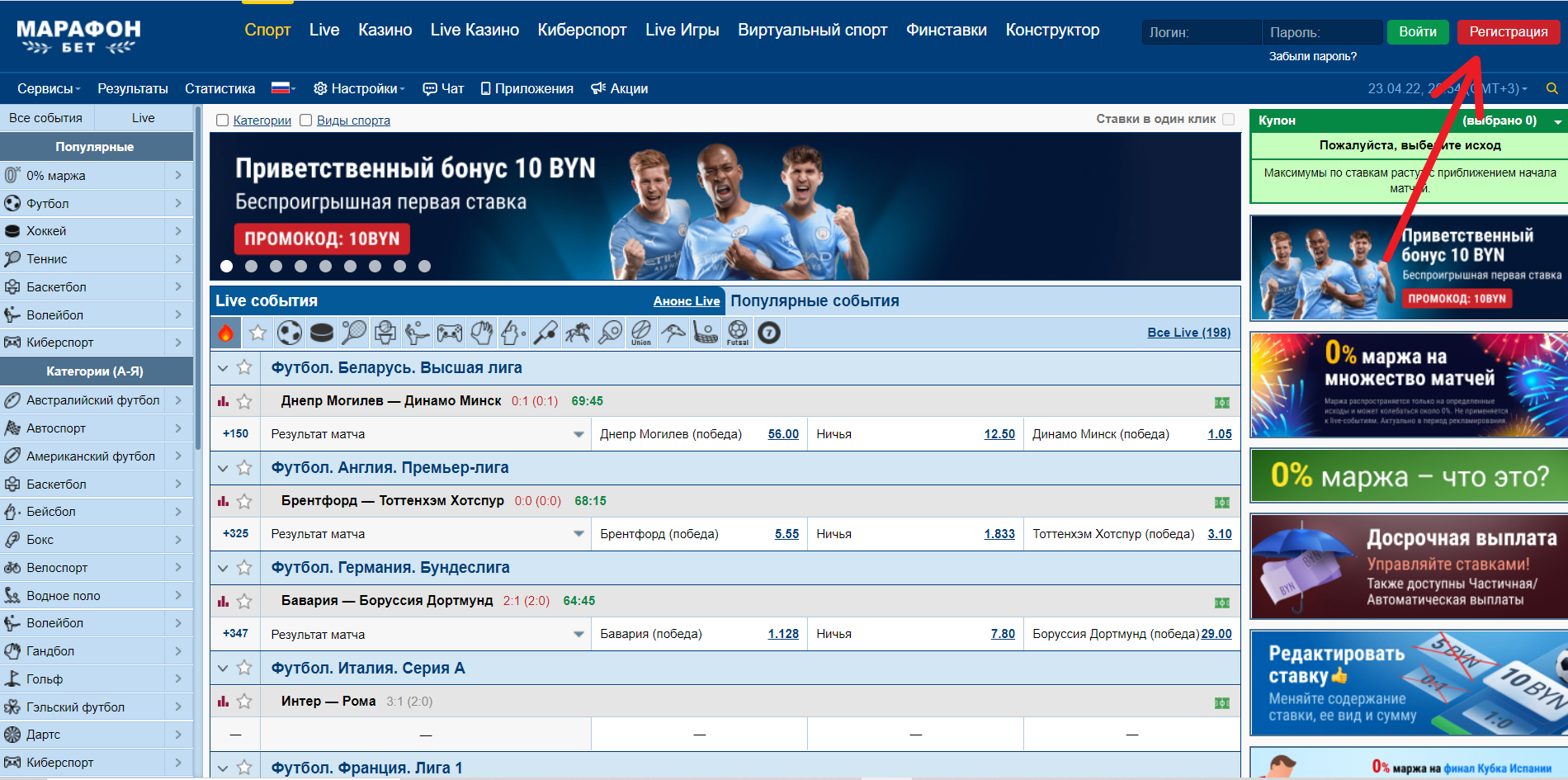Image resolution: width=1568 pixels, height=780 pixels.
Task: Filter Live events by floorball stick icon
Action: (706, 333)
